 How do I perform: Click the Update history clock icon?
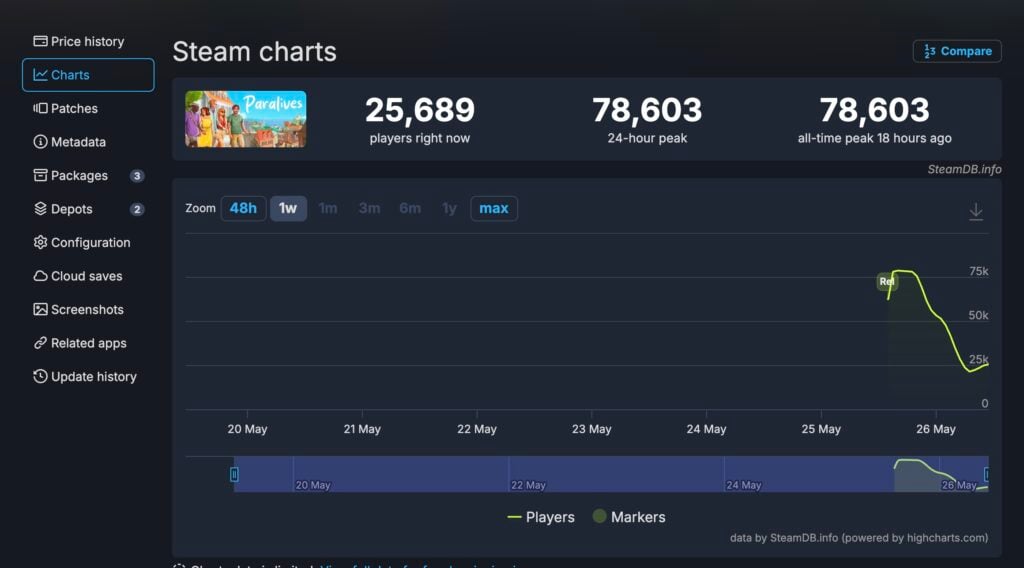click(40, 376)
